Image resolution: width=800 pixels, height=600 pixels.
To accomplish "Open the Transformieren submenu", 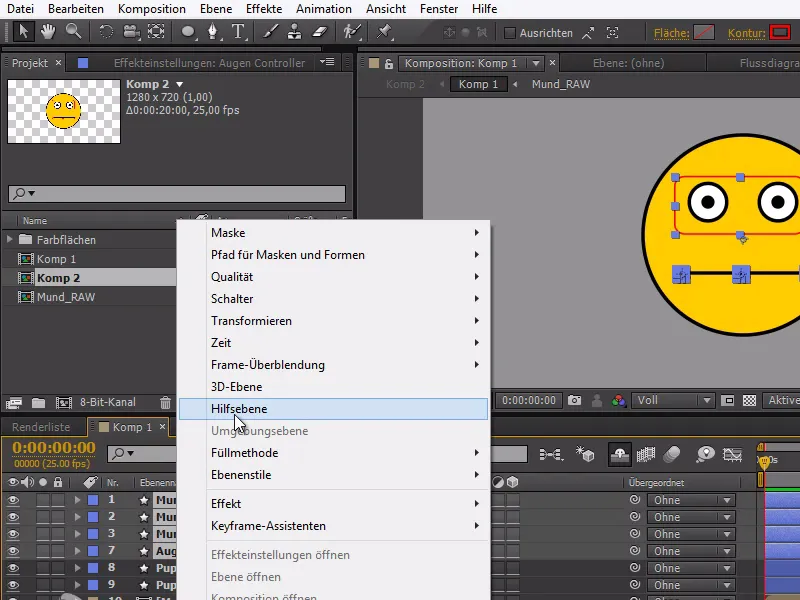I will [x=333, y=321].
